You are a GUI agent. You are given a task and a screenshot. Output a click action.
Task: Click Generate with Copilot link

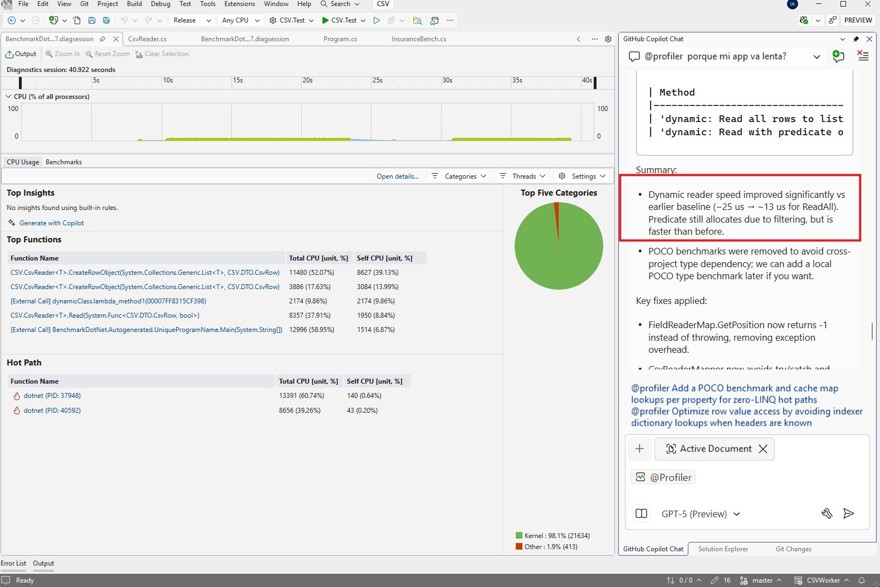pyautogui.click(x=51, y=223)
